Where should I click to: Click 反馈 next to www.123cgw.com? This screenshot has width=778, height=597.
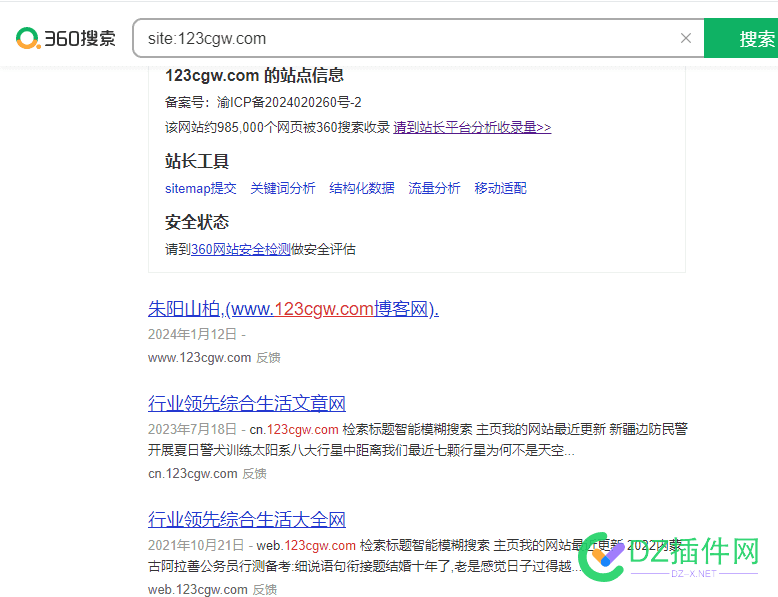268,358
